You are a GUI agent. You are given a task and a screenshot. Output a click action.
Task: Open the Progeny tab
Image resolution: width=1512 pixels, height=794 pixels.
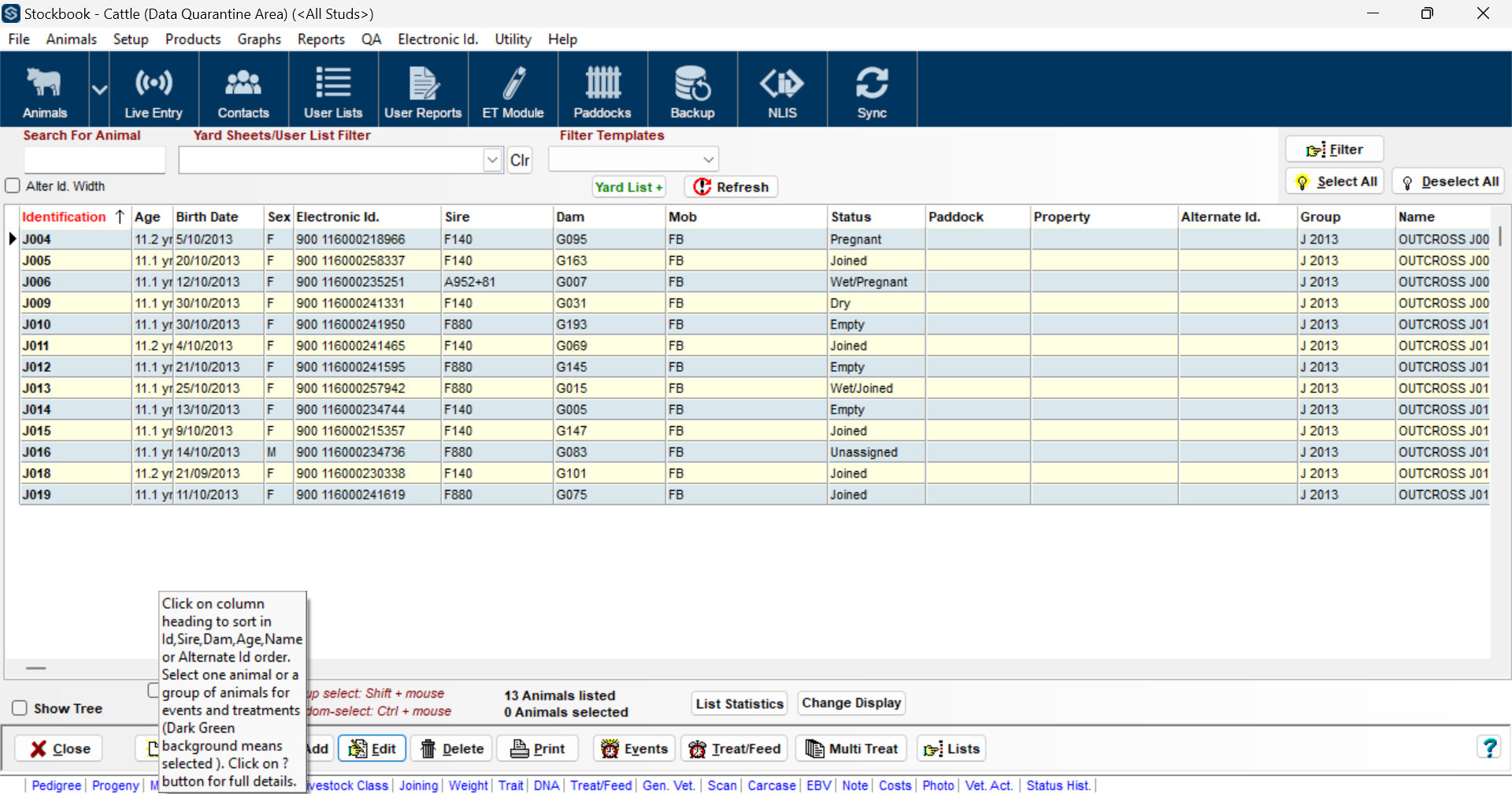pyautogui.click(x=116, y=785)
